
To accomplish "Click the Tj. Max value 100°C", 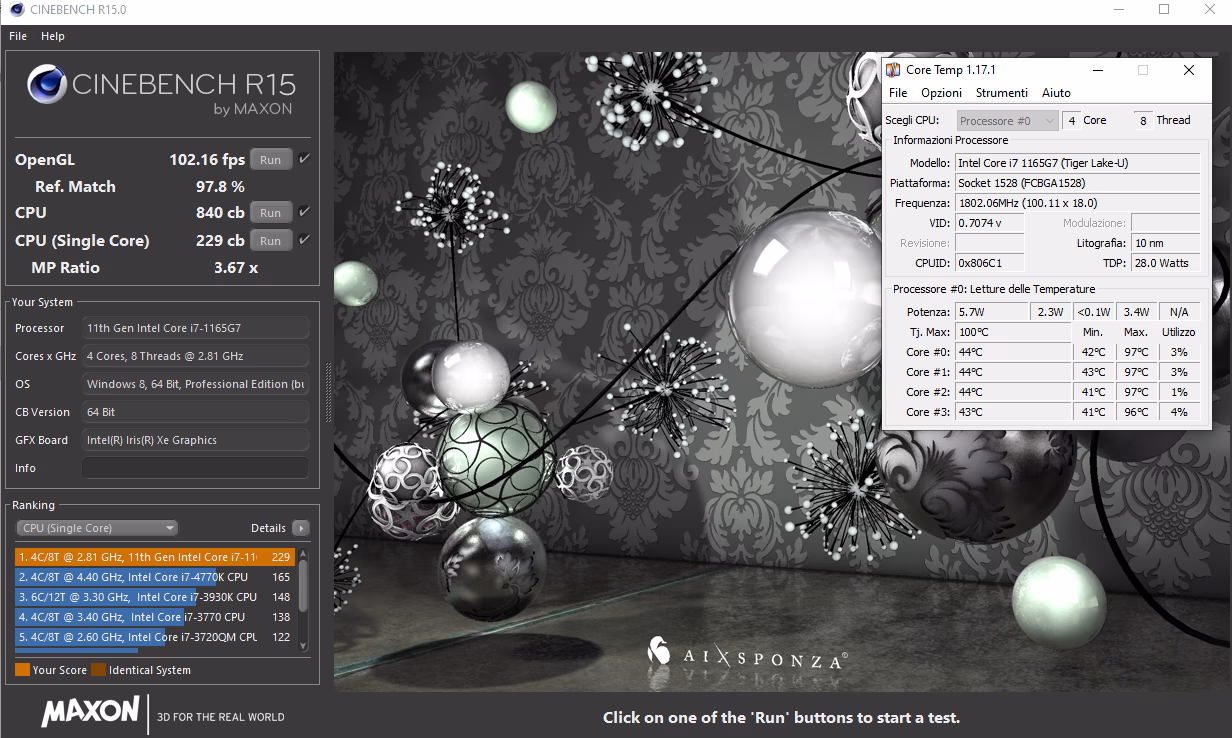I will [x=1013, y=332].
